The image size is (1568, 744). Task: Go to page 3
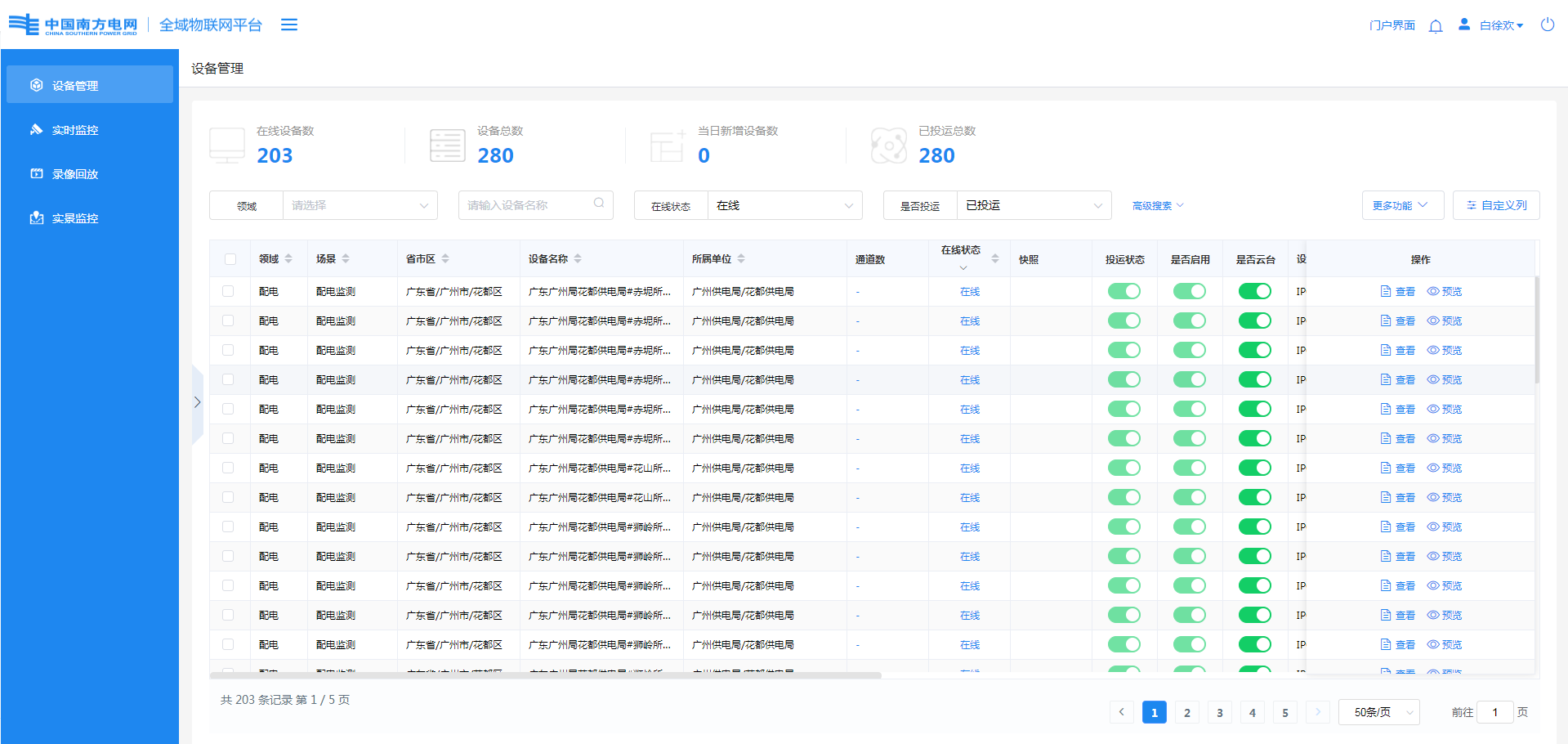1219,712
